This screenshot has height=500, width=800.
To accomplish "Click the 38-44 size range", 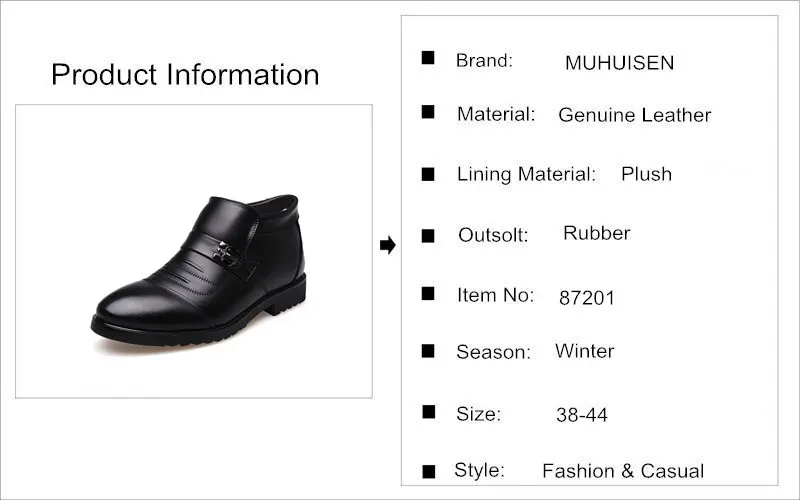I will pos(582,415).
